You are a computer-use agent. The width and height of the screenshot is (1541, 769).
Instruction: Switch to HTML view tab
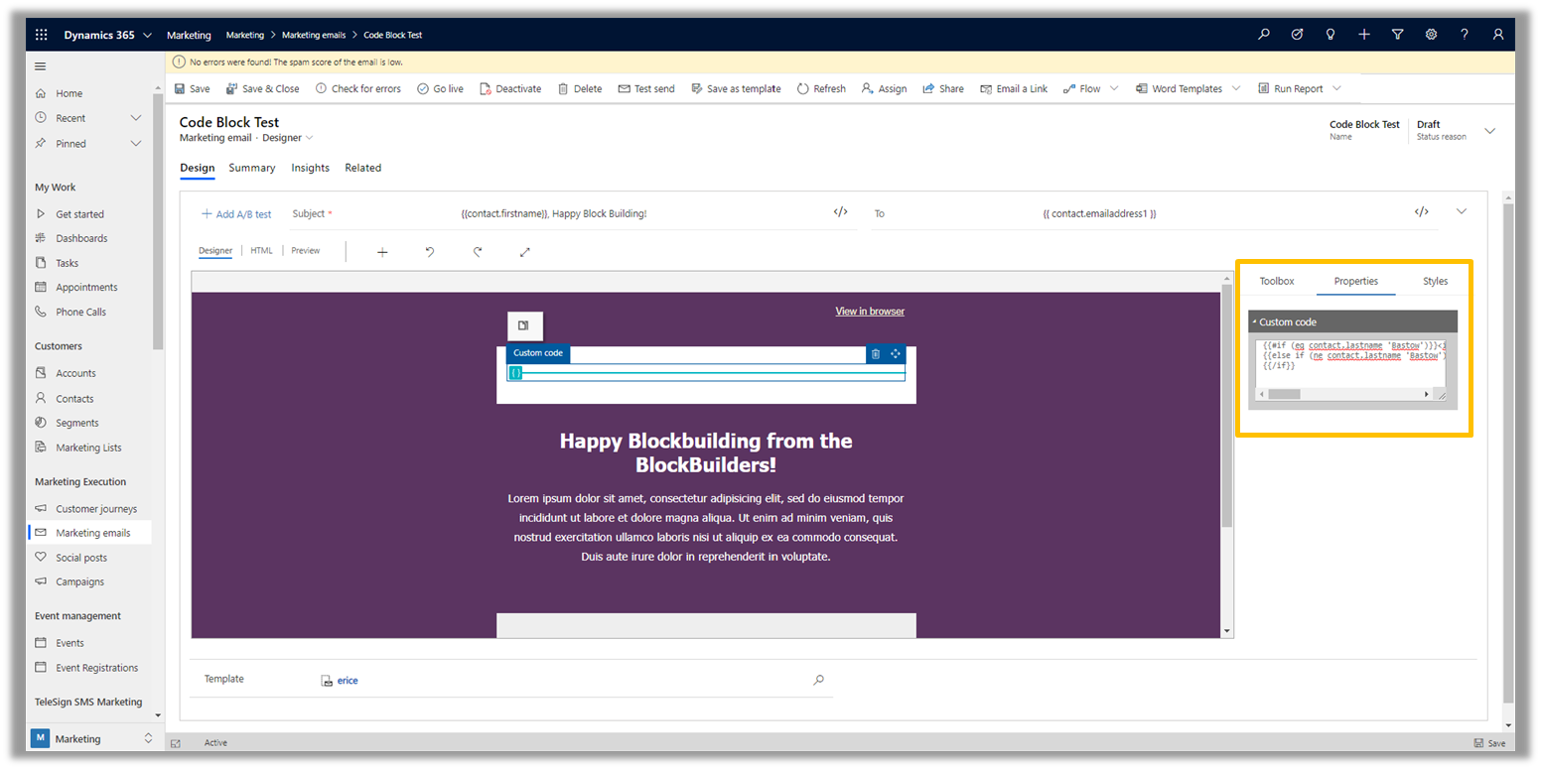(261, 251)
